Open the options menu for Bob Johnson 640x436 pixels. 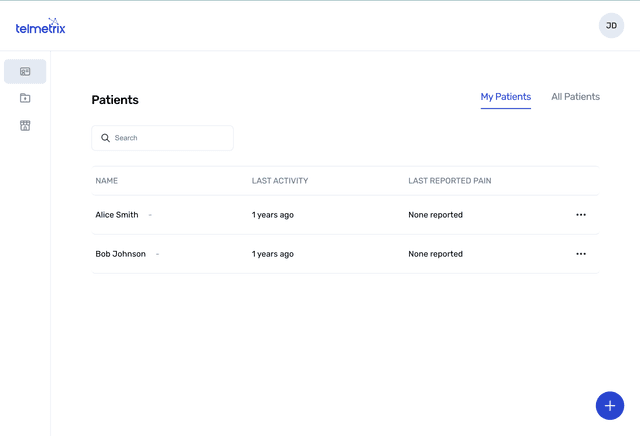[581, 254]
